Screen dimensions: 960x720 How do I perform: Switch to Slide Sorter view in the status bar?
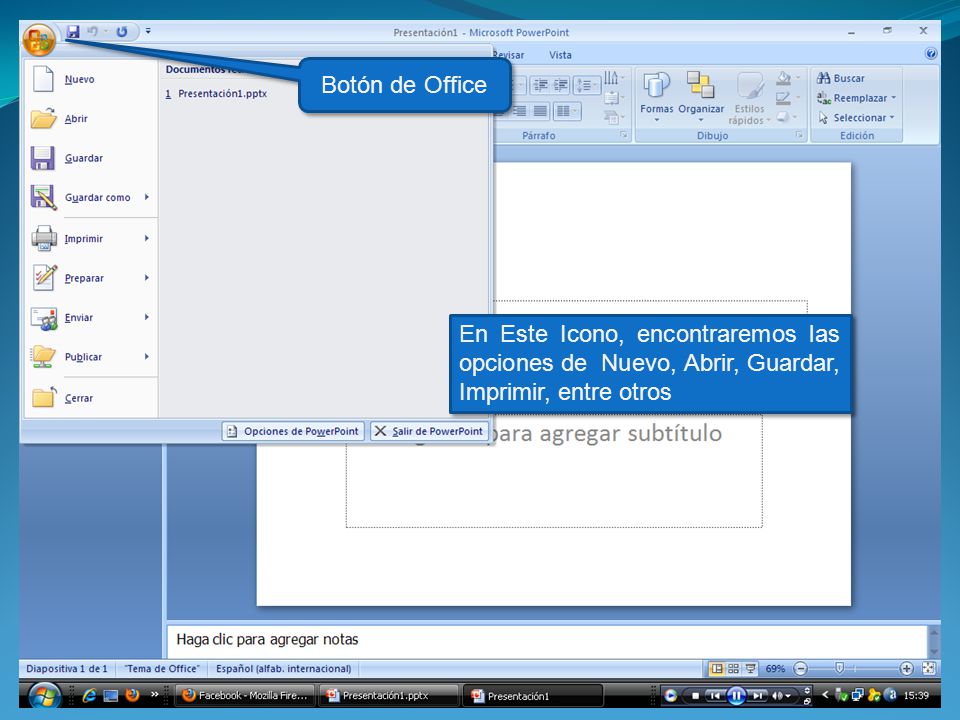pos(733,669)
